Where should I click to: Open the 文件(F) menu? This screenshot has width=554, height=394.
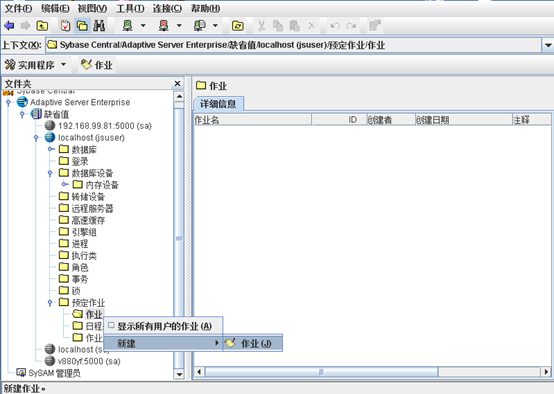click(x=18, y=8)
